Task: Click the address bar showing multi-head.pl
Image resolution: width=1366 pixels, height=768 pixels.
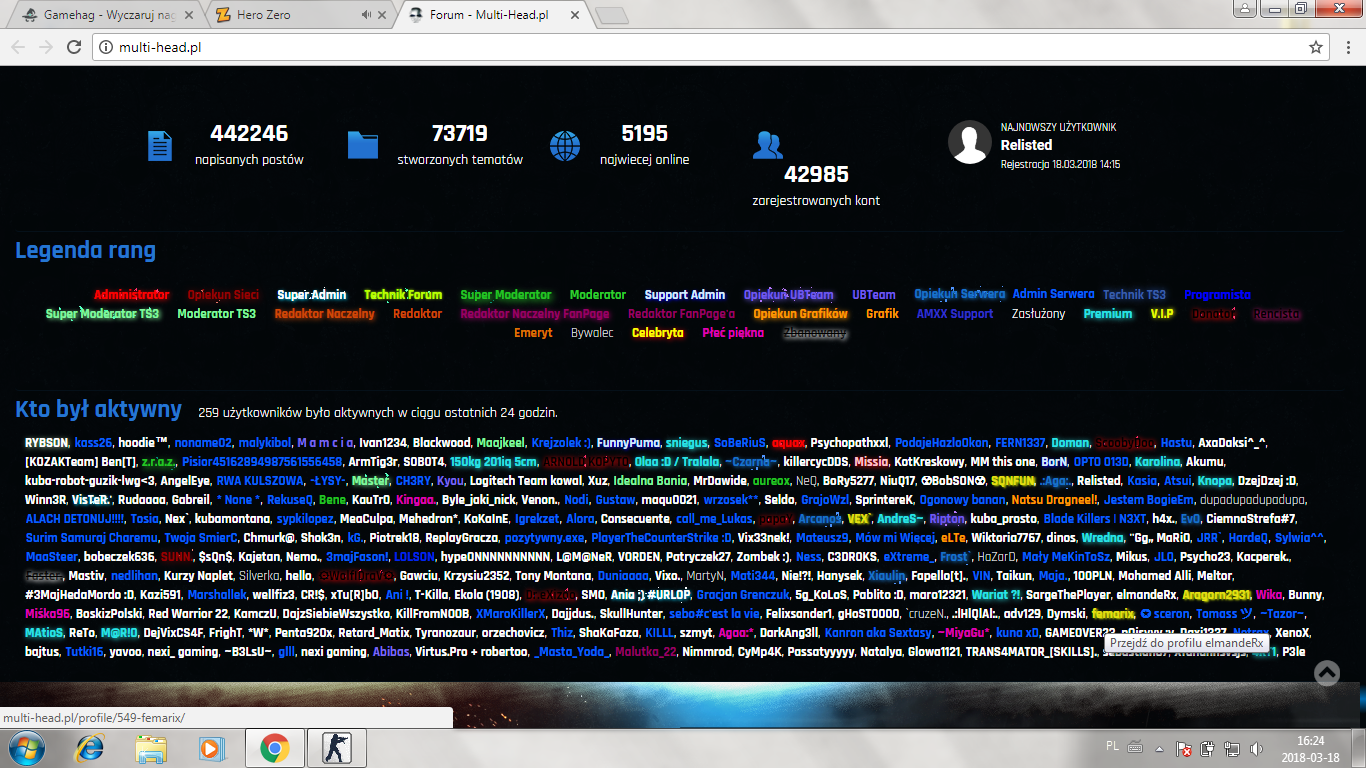Action: point(700,47)
